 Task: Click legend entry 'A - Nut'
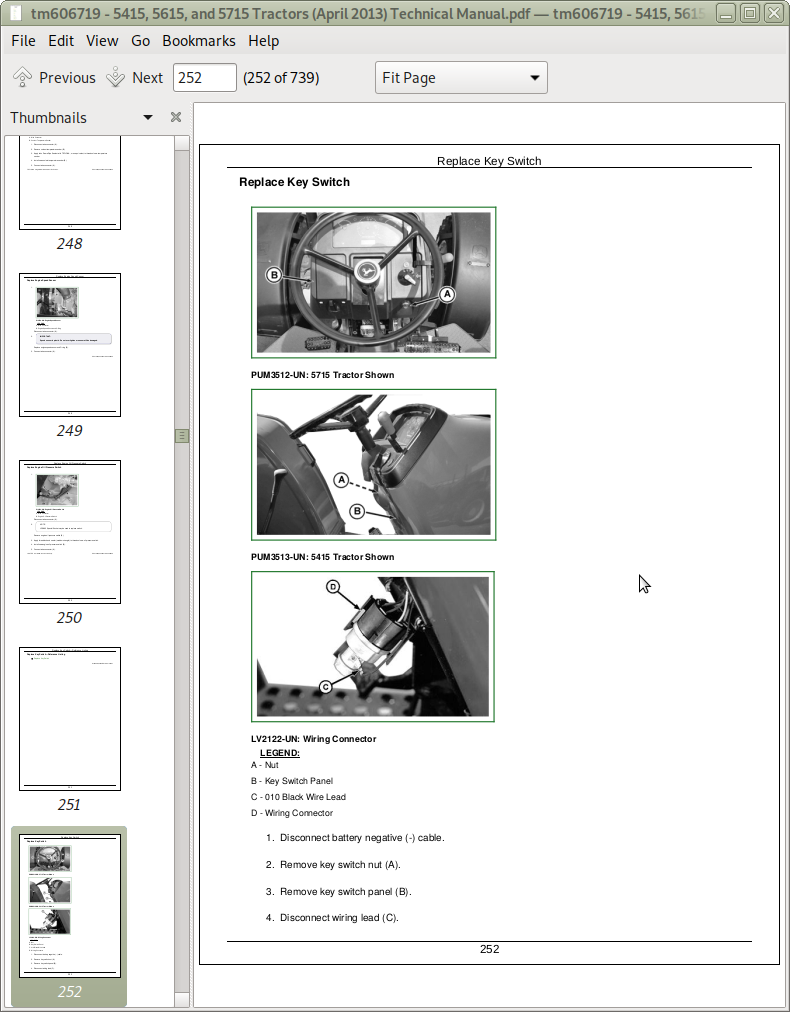[x=265, y=765]
